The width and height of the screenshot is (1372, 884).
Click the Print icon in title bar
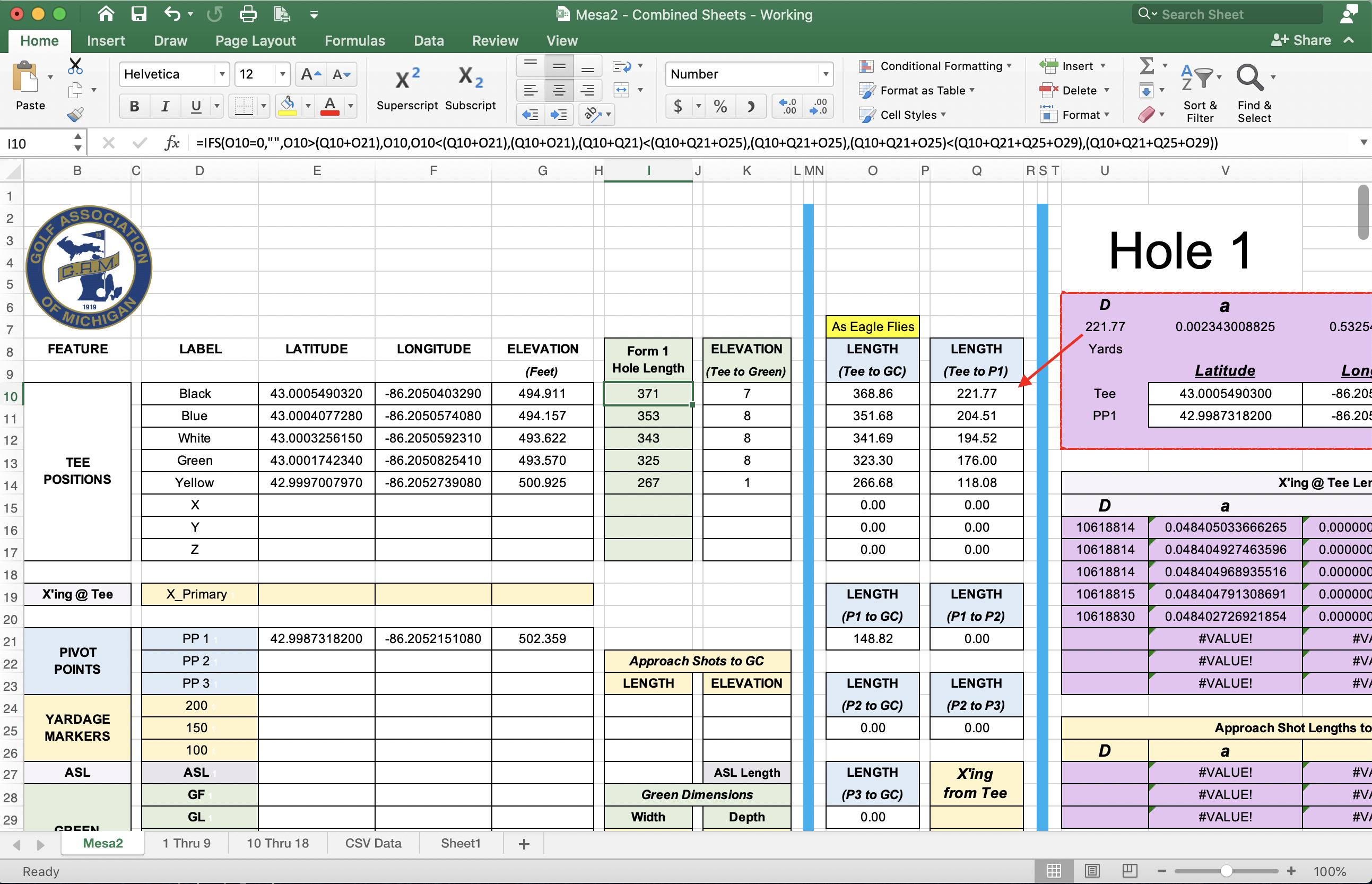point(248,14)
